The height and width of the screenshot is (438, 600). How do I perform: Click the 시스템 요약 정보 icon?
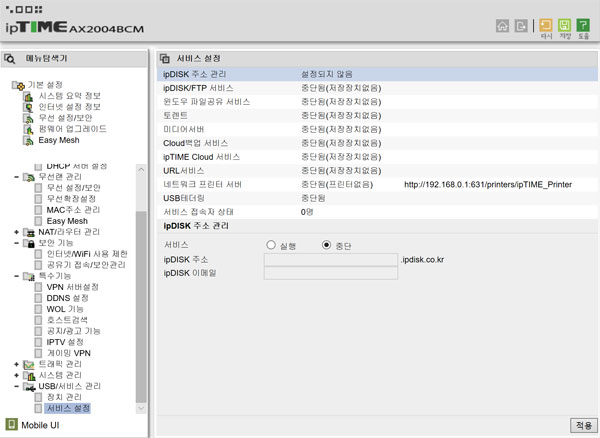[28, 96]
